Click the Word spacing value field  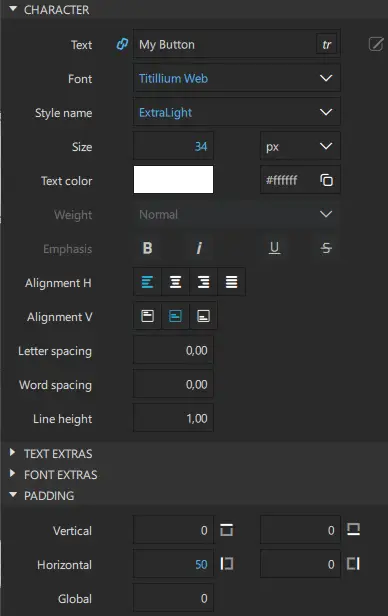pos(173,384)
